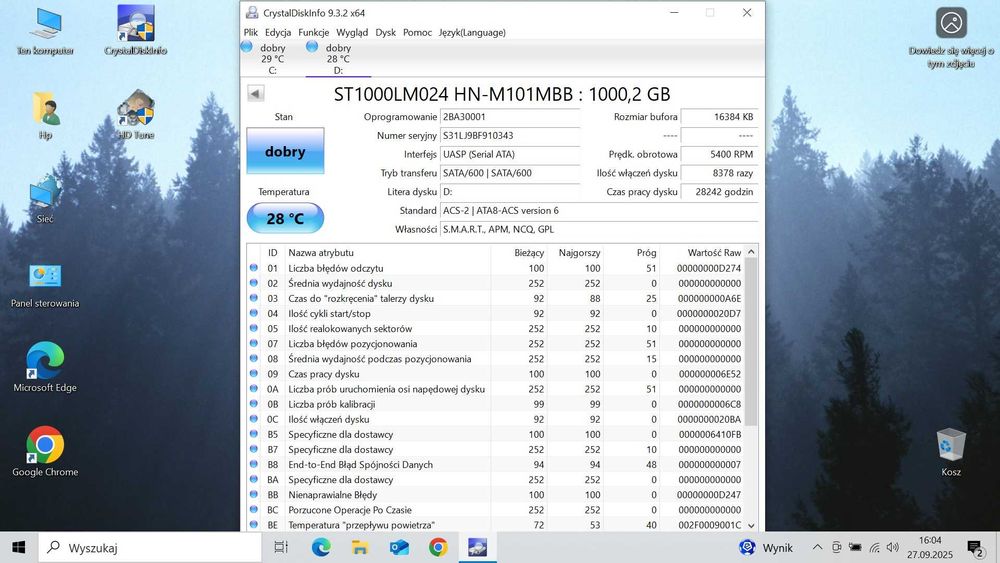
Task: Open CrystalDiskInfo desktop shortcut
Action: point(135,32)
